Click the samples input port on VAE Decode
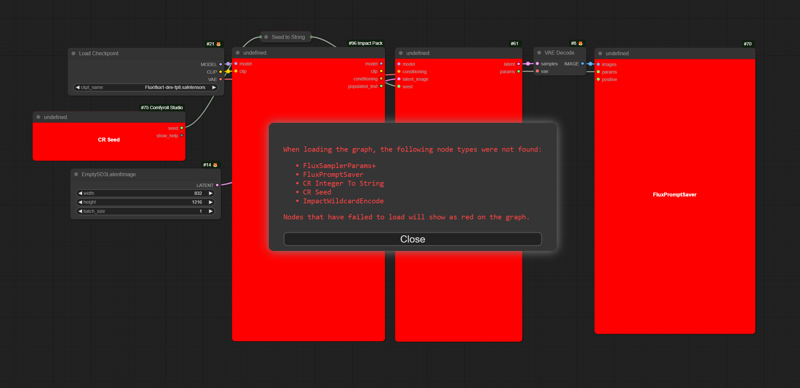This screenshot has height=388, width=800. pyautogui.click(x=537, y=64)
